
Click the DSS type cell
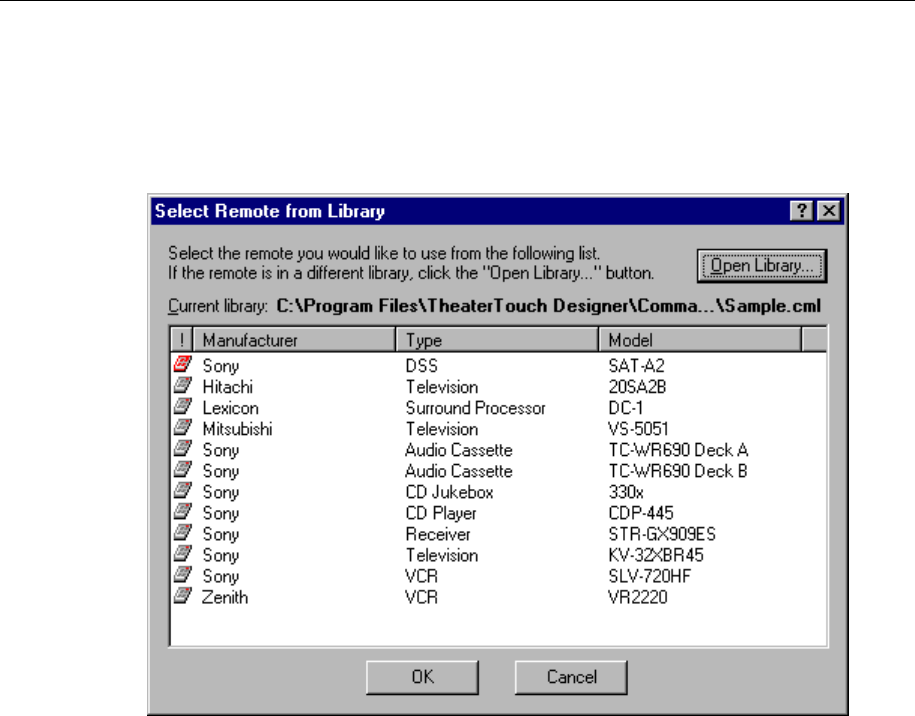pyautogui.click(x=421, y=366)
